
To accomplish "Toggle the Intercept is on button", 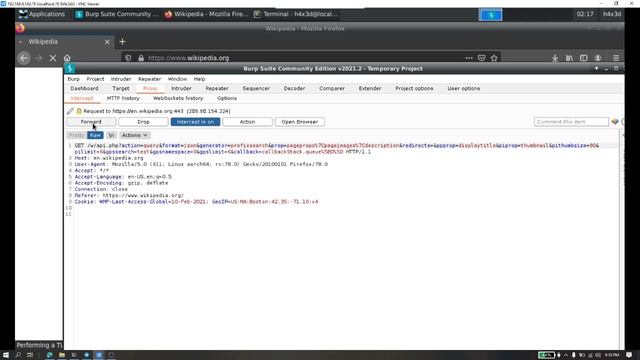I will [195, 122].
